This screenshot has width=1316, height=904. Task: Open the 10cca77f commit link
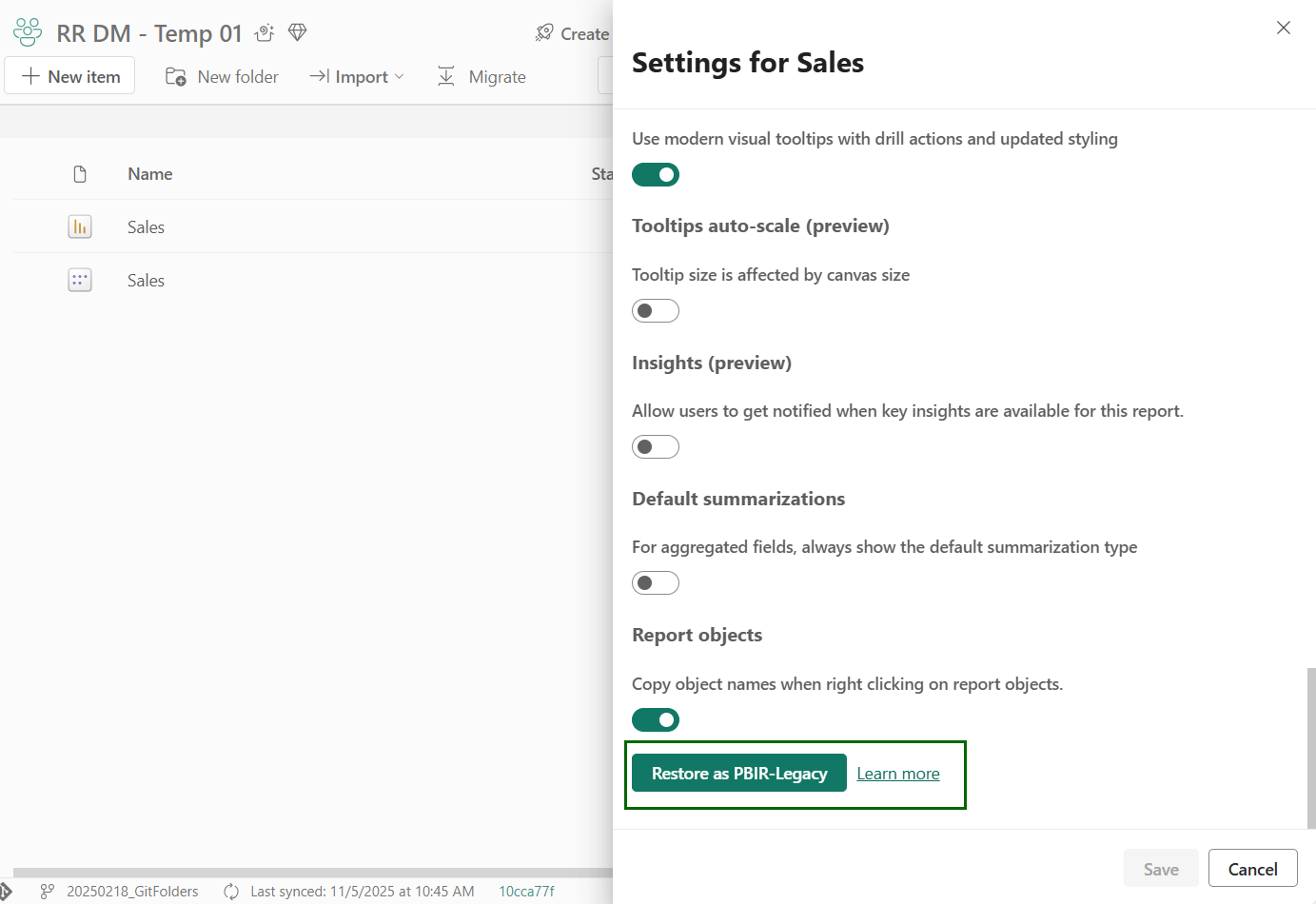click(x=526, y=891)
